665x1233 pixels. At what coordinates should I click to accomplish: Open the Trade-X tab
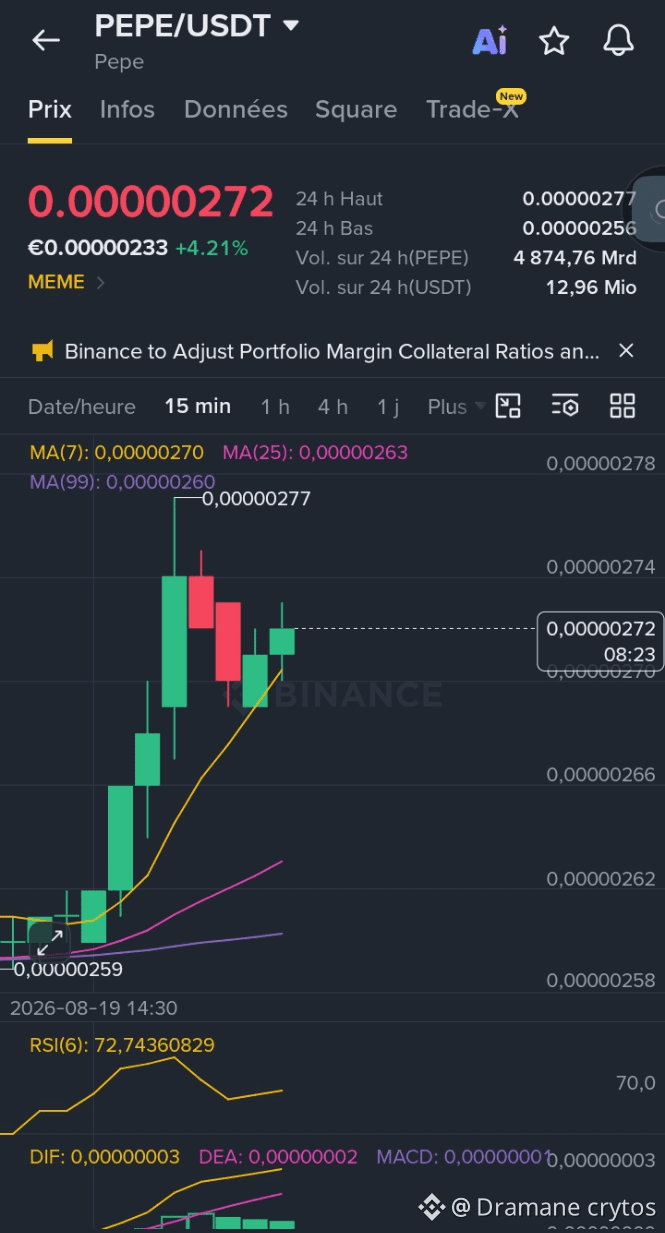click(x=473, y=109)
